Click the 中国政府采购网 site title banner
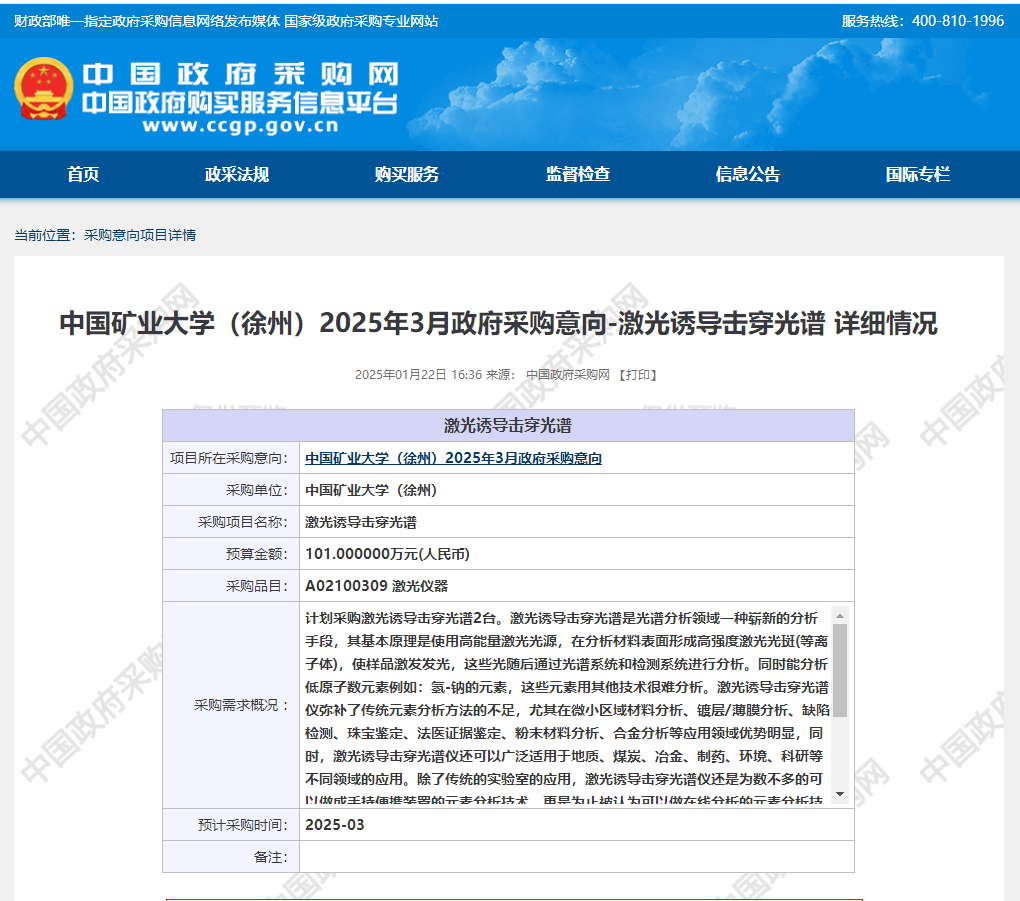The width and height of the screenshot is (1020, 901). click(x=240, y=74)
